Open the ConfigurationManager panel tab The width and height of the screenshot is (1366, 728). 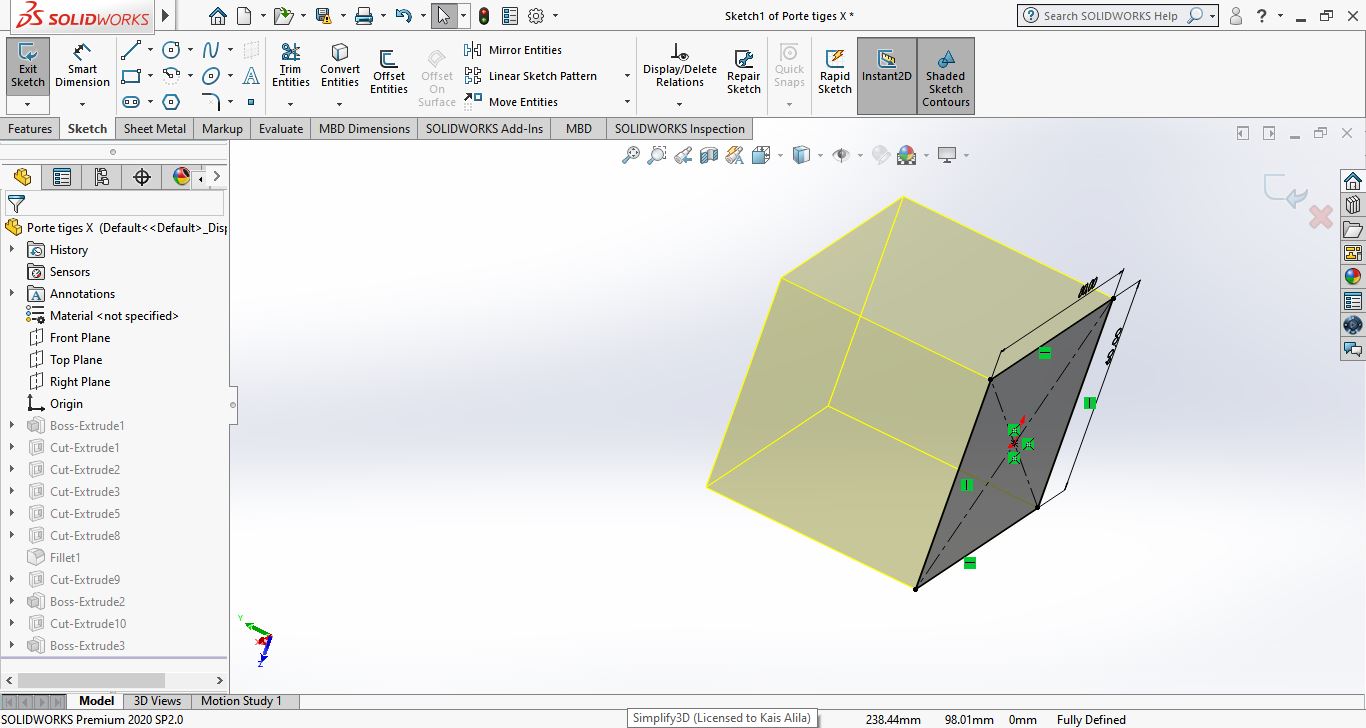coord(102,177)
